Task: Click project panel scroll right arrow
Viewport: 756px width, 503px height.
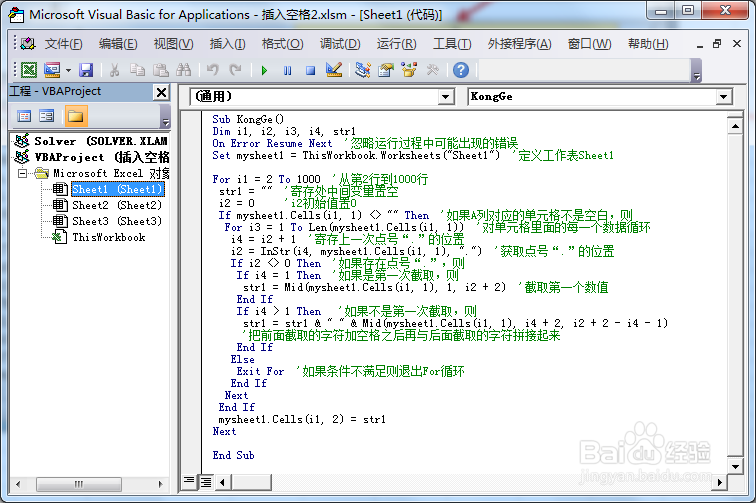Action: [161, 484]
